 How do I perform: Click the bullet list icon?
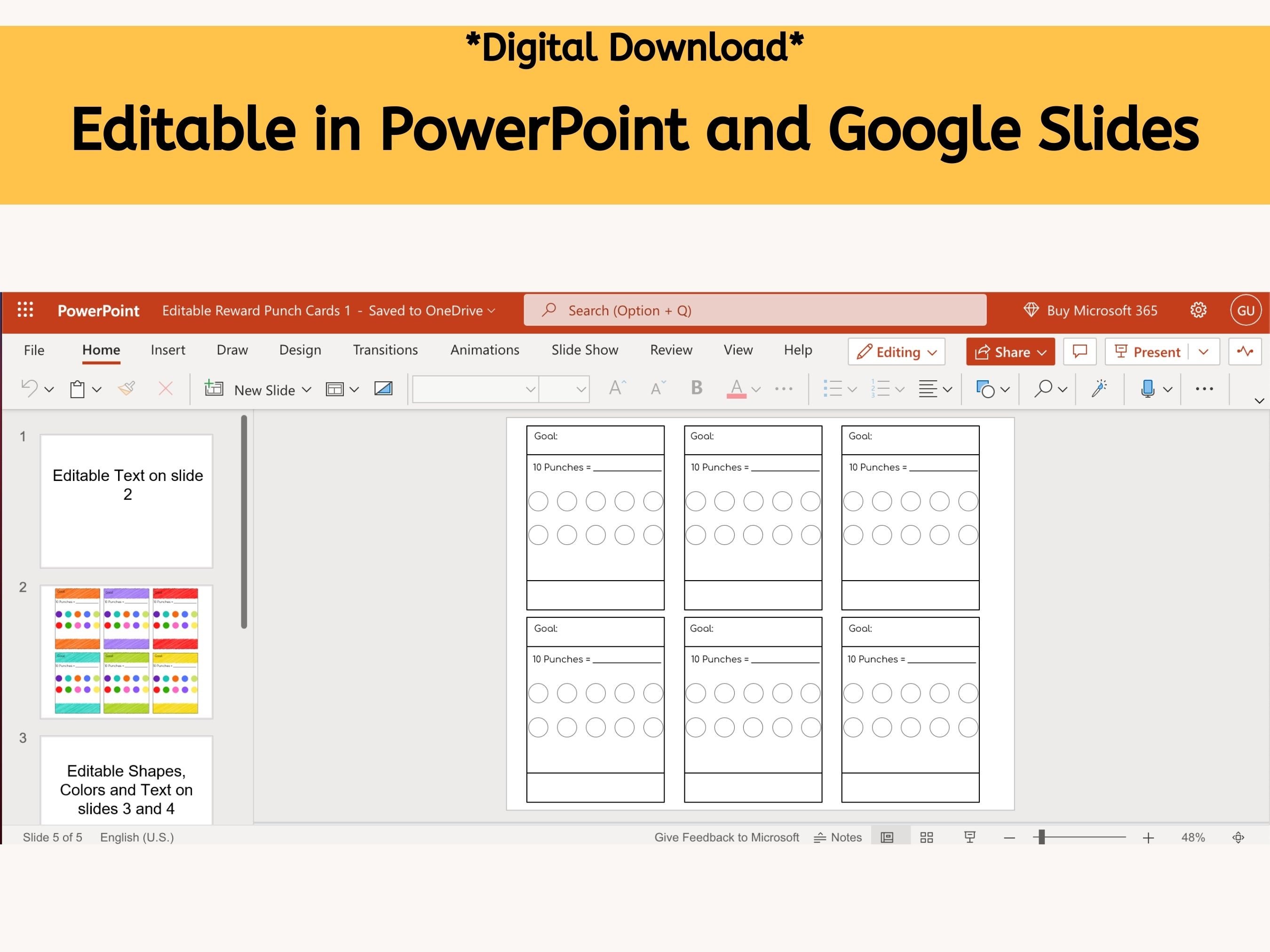pos(833,388)
